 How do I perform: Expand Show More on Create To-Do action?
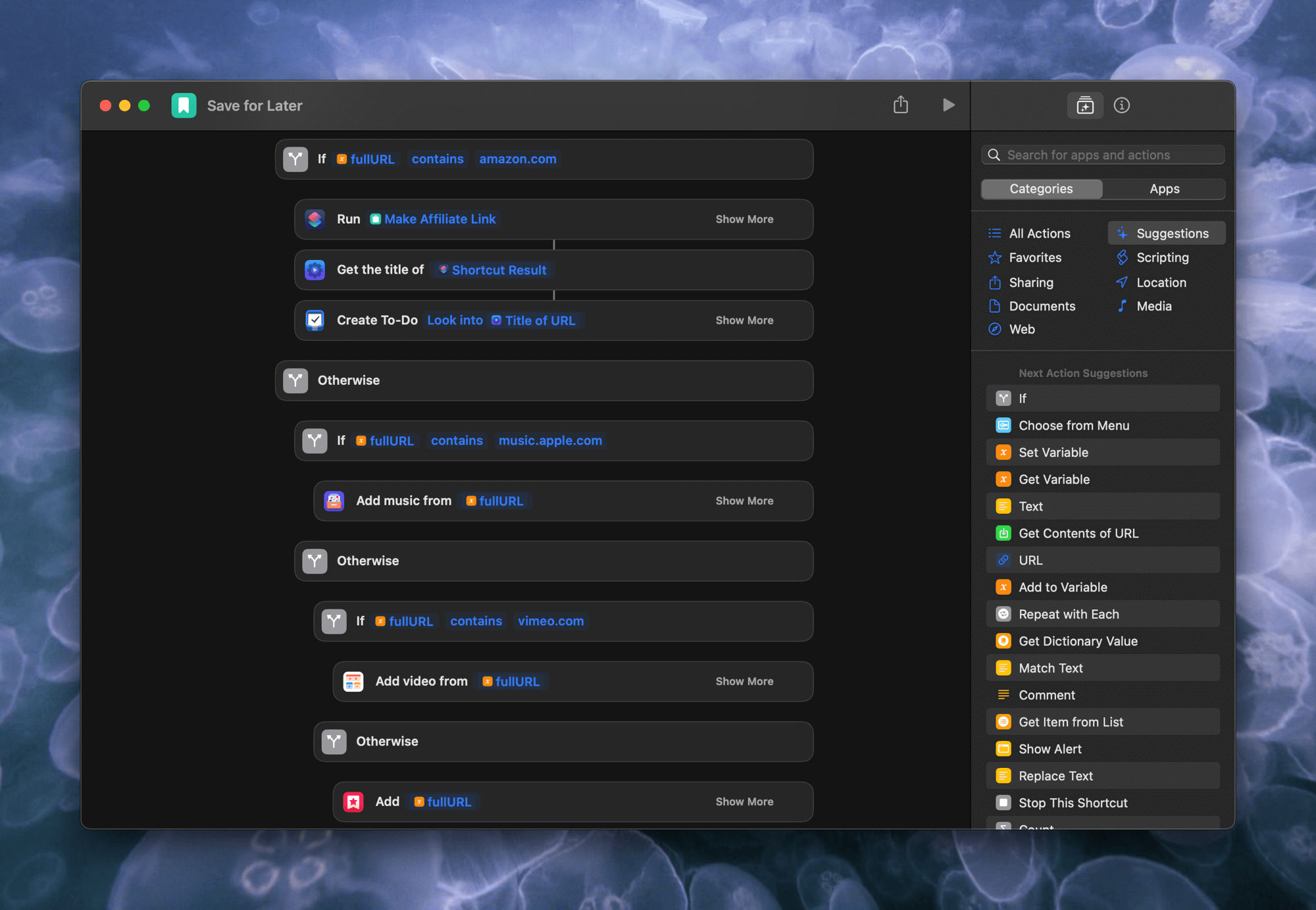[744, 320]
